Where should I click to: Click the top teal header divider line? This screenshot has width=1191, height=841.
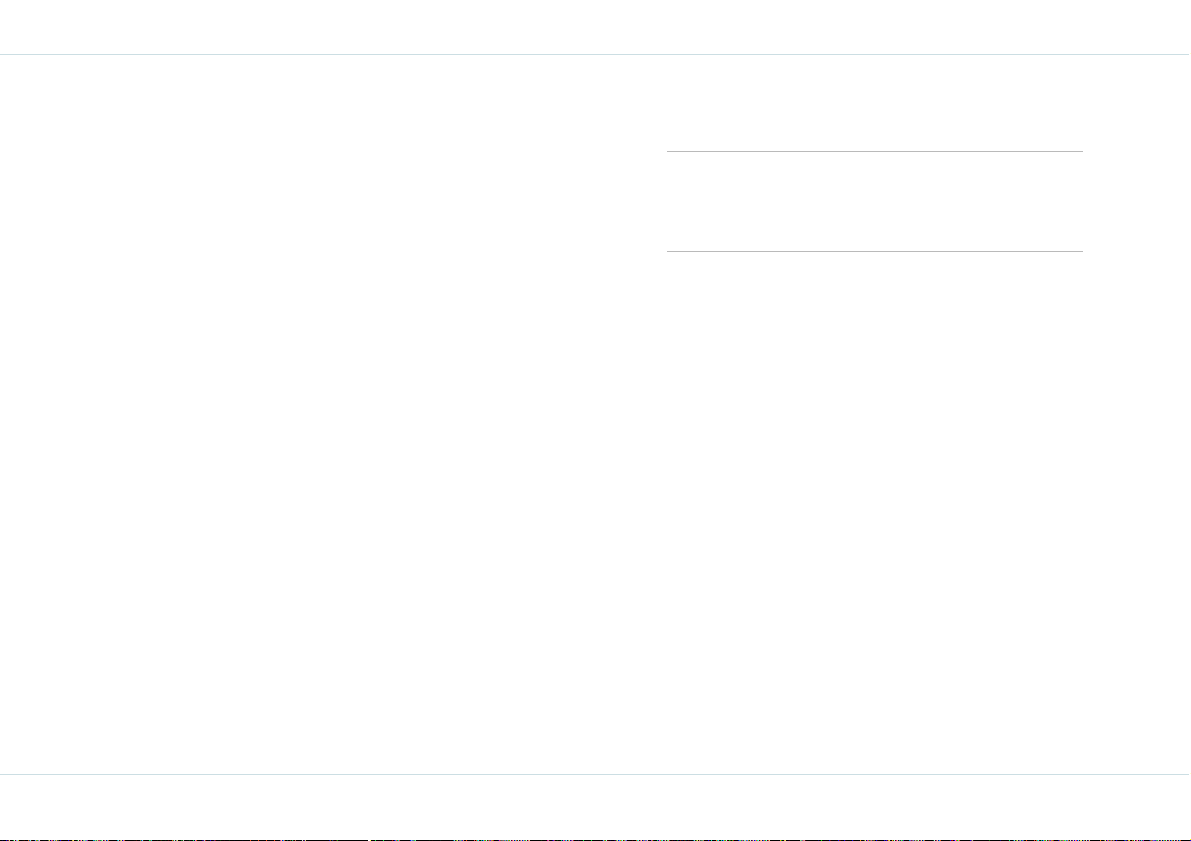[x=596, y=55]
